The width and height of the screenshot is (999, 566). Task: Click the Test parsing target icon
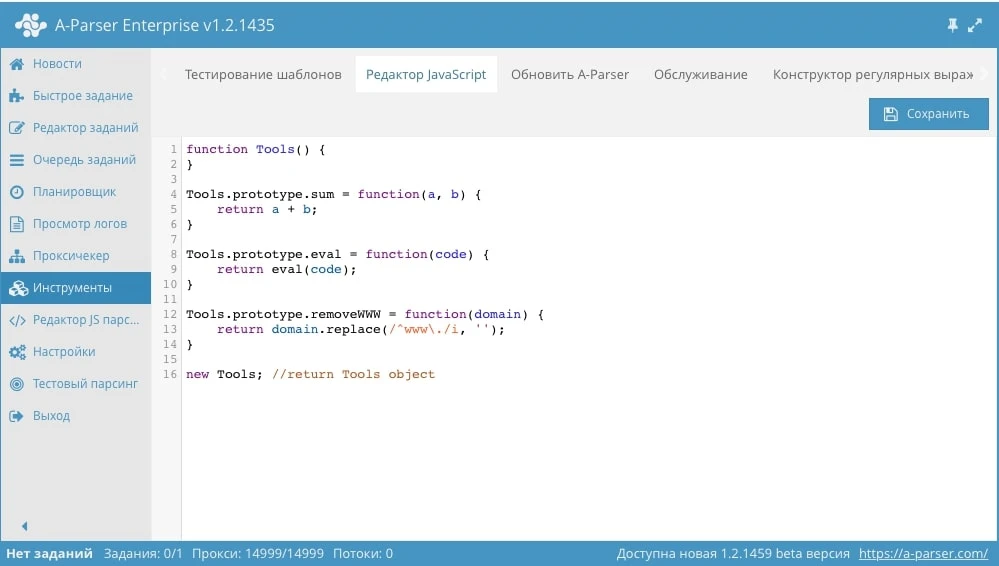(x=16, y=384)
